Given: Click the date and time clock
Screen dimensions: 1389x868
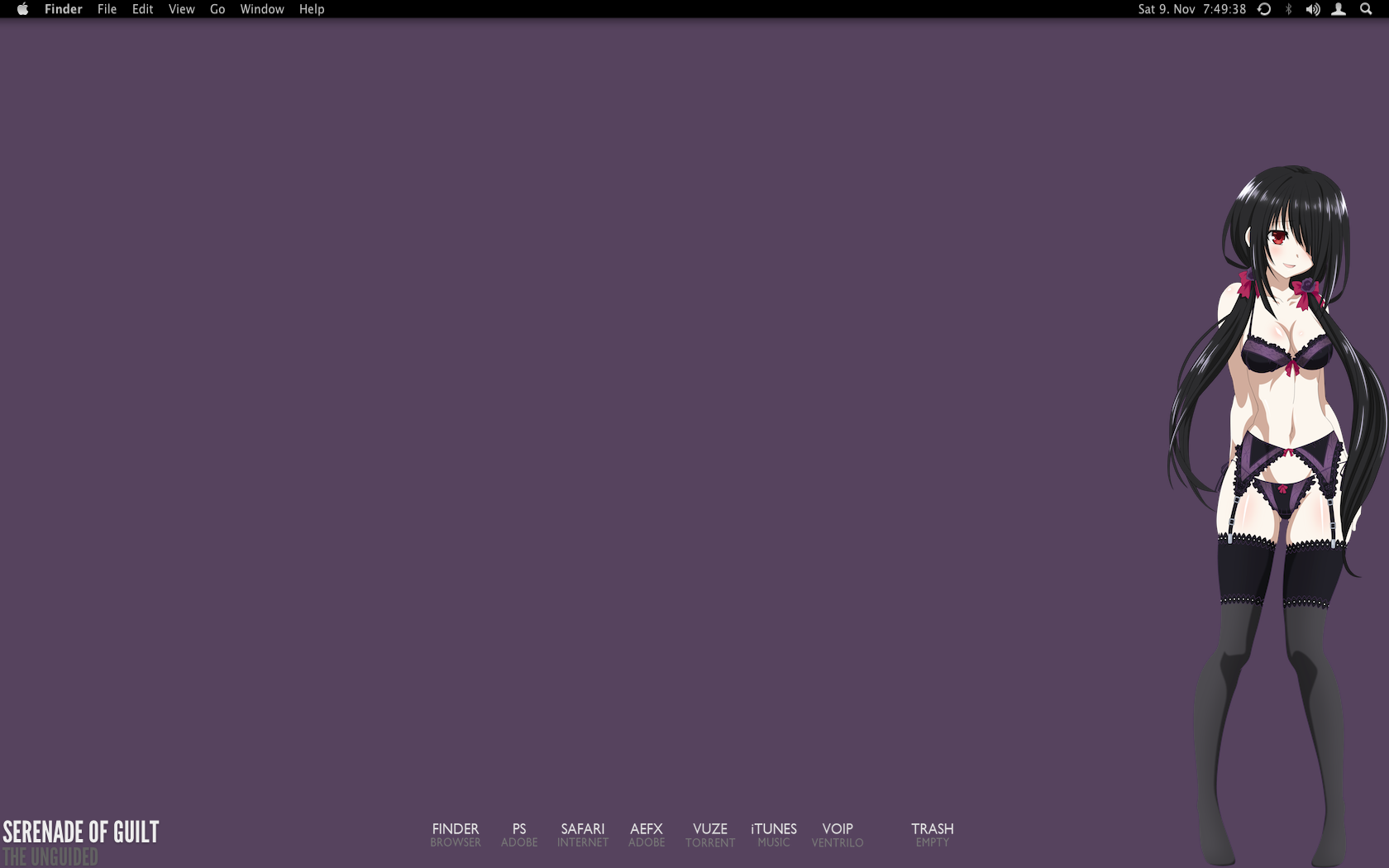Looking at the screenshot, I should click(x=1191, y=9).
